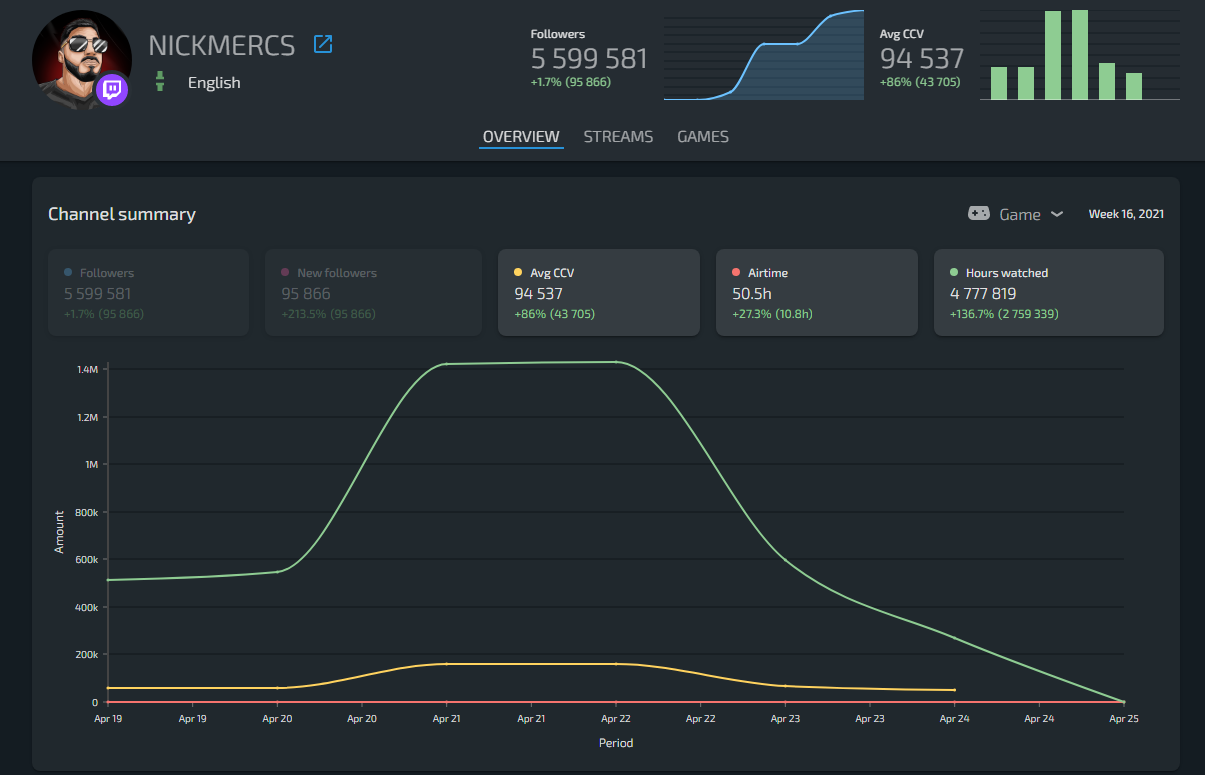The height and width of the screenshot is (775, 1205).
Task: Click the +213.5% (95 866) new followers change
Action: click(328, 314)
